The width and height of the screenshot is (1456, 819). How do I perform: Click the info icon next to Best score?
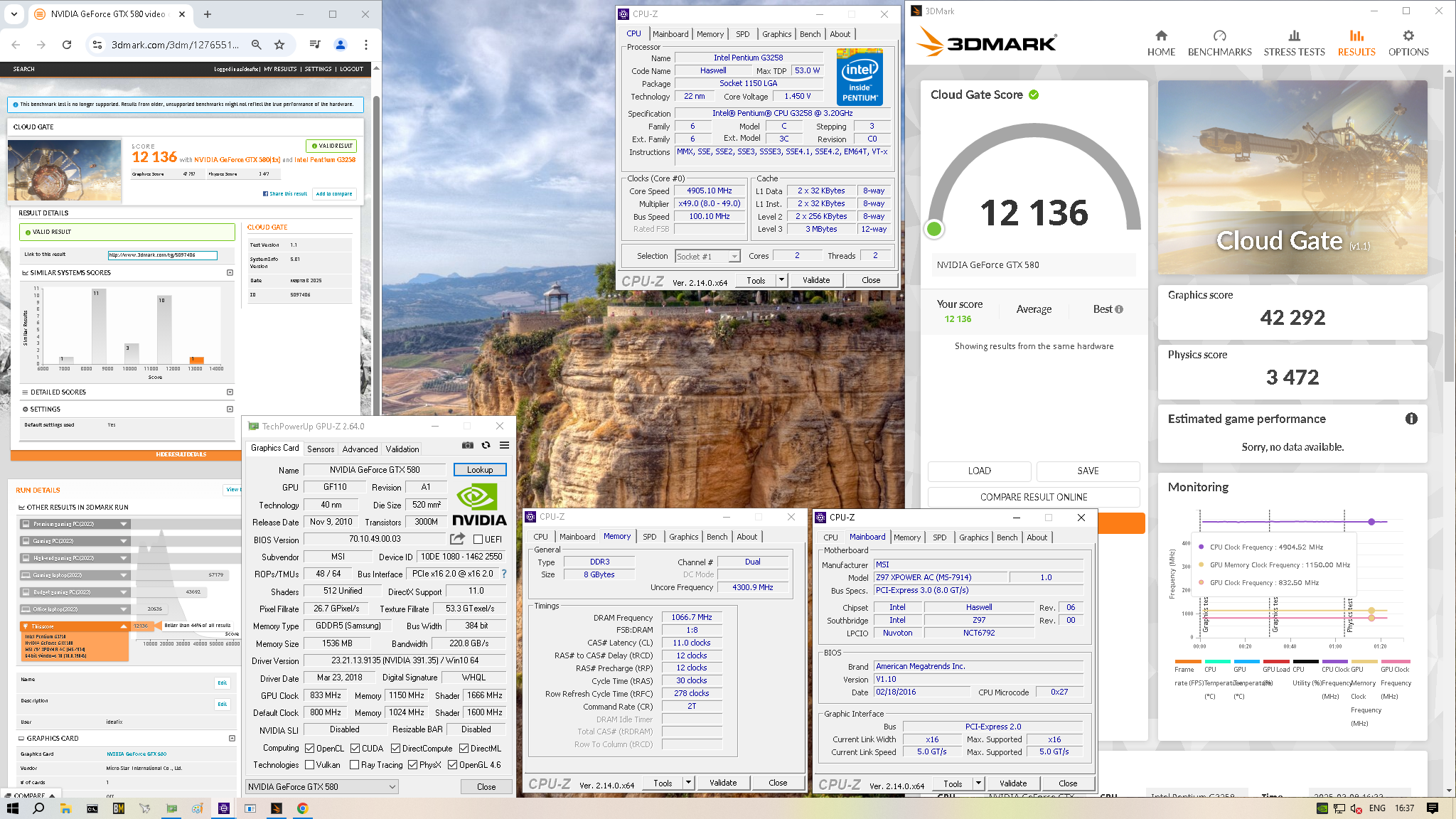(1119, 309)
